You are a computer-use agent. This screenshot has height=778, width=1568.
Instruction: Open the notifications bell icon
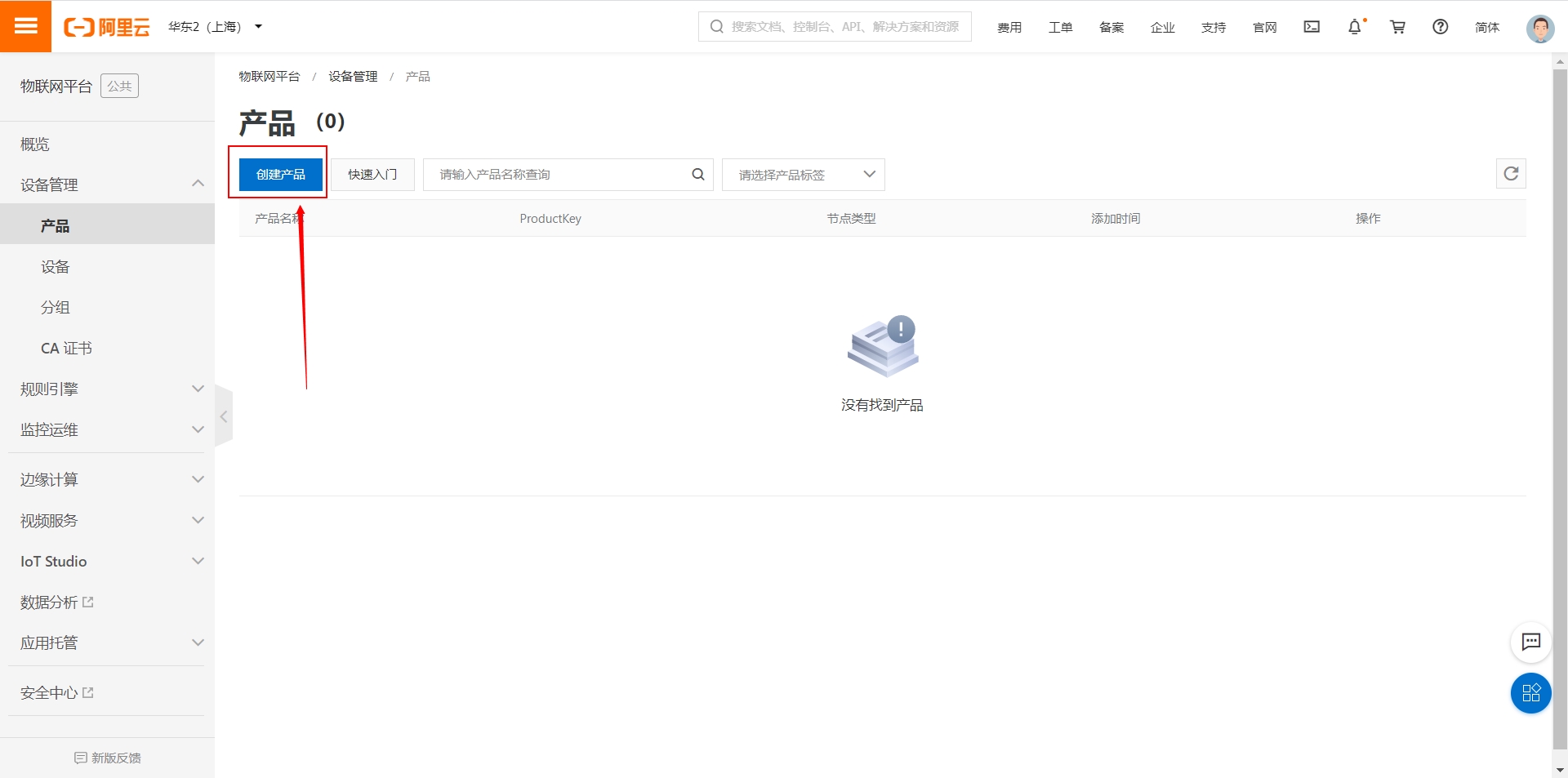click(1354, 26)
